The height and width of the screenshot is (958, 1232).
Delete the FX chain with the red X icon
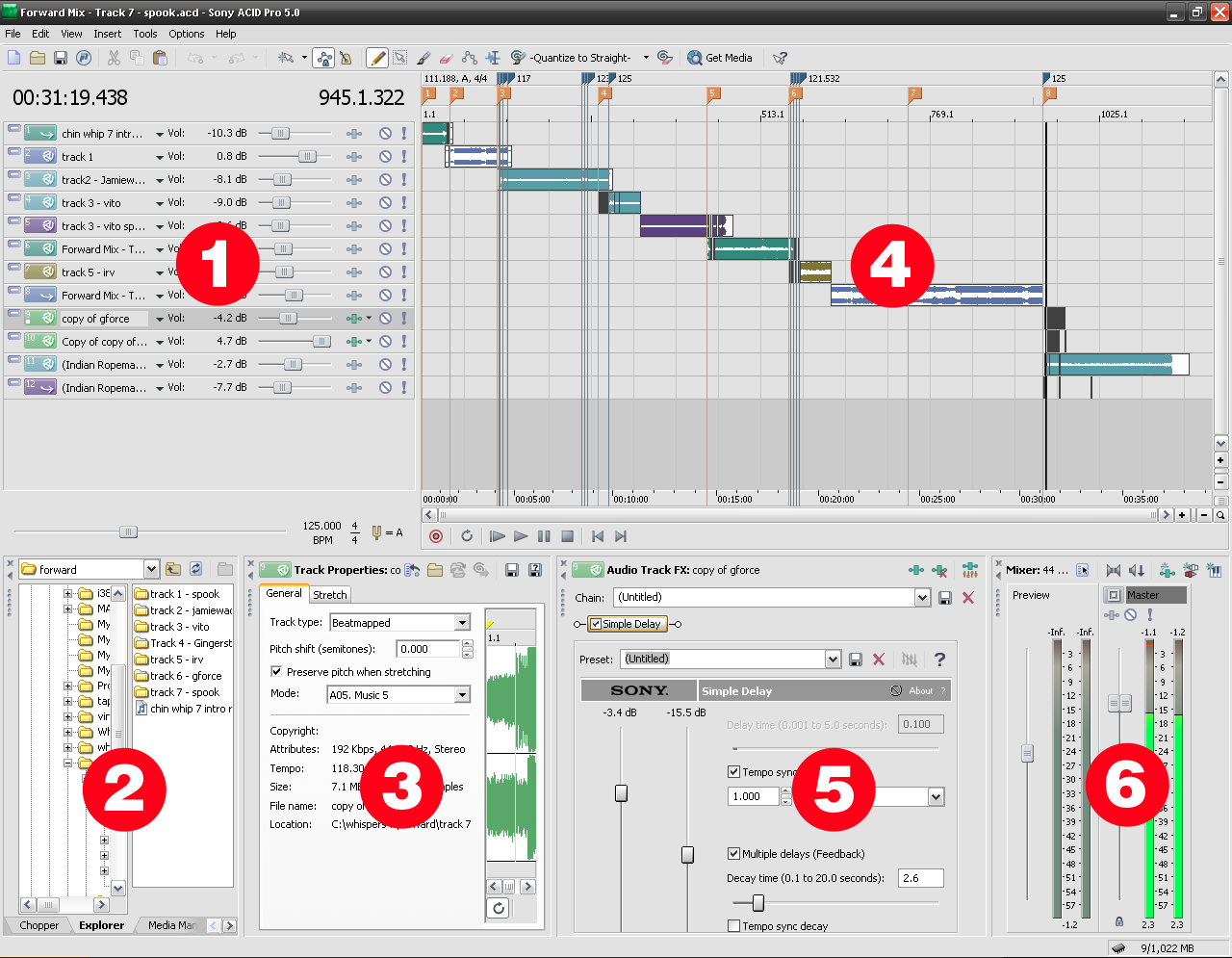pos(967,598)
